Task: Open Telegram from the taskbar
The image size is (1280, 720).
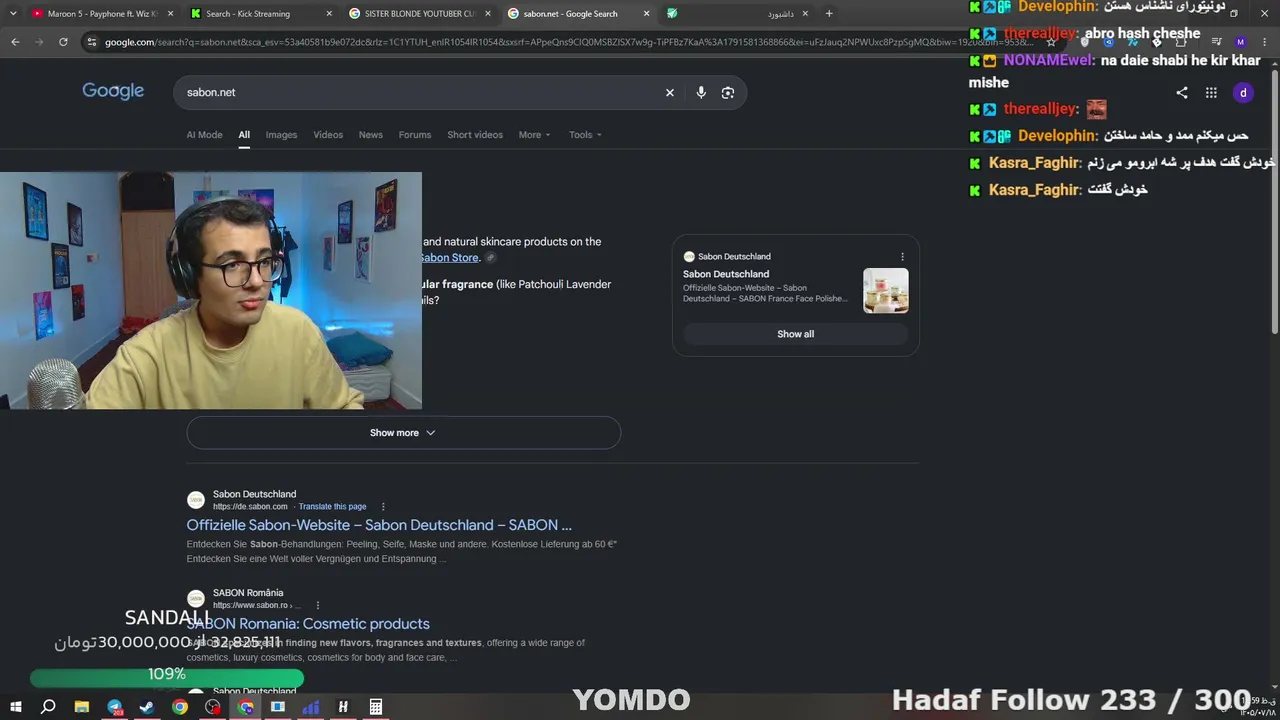Action: pyautogui.click(x=114, y=707)
